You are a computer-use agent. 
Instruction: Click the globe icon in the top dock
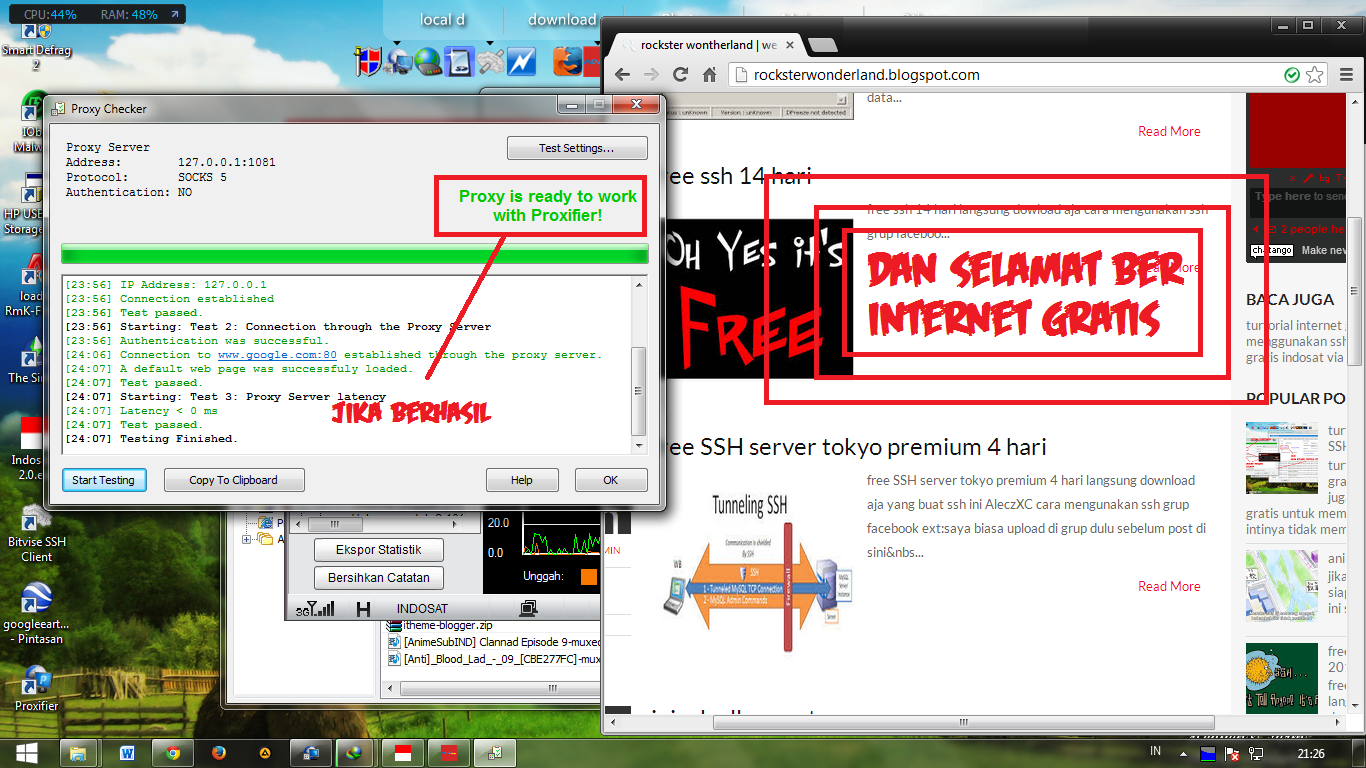[429, 62]
